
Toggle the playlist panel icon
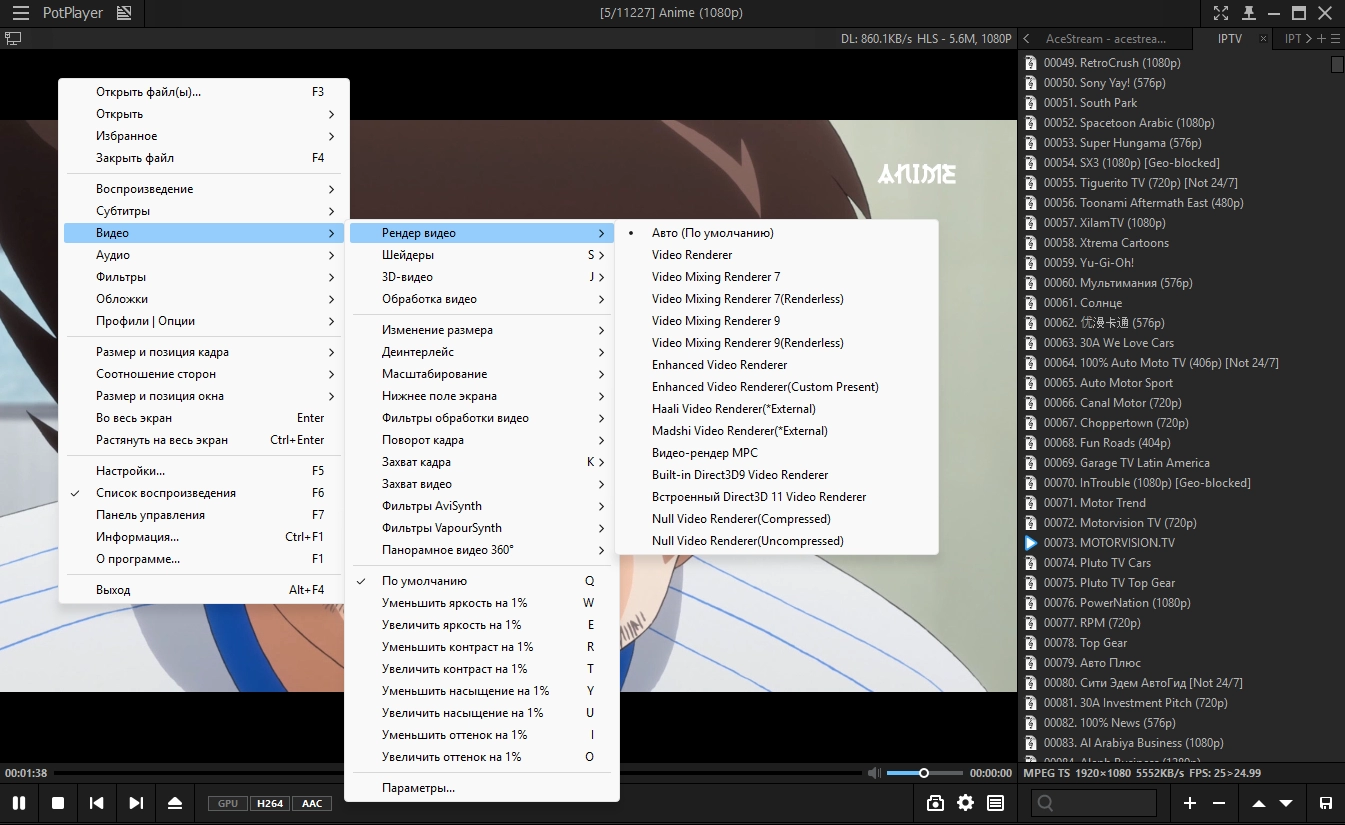(x=995, y=803)
